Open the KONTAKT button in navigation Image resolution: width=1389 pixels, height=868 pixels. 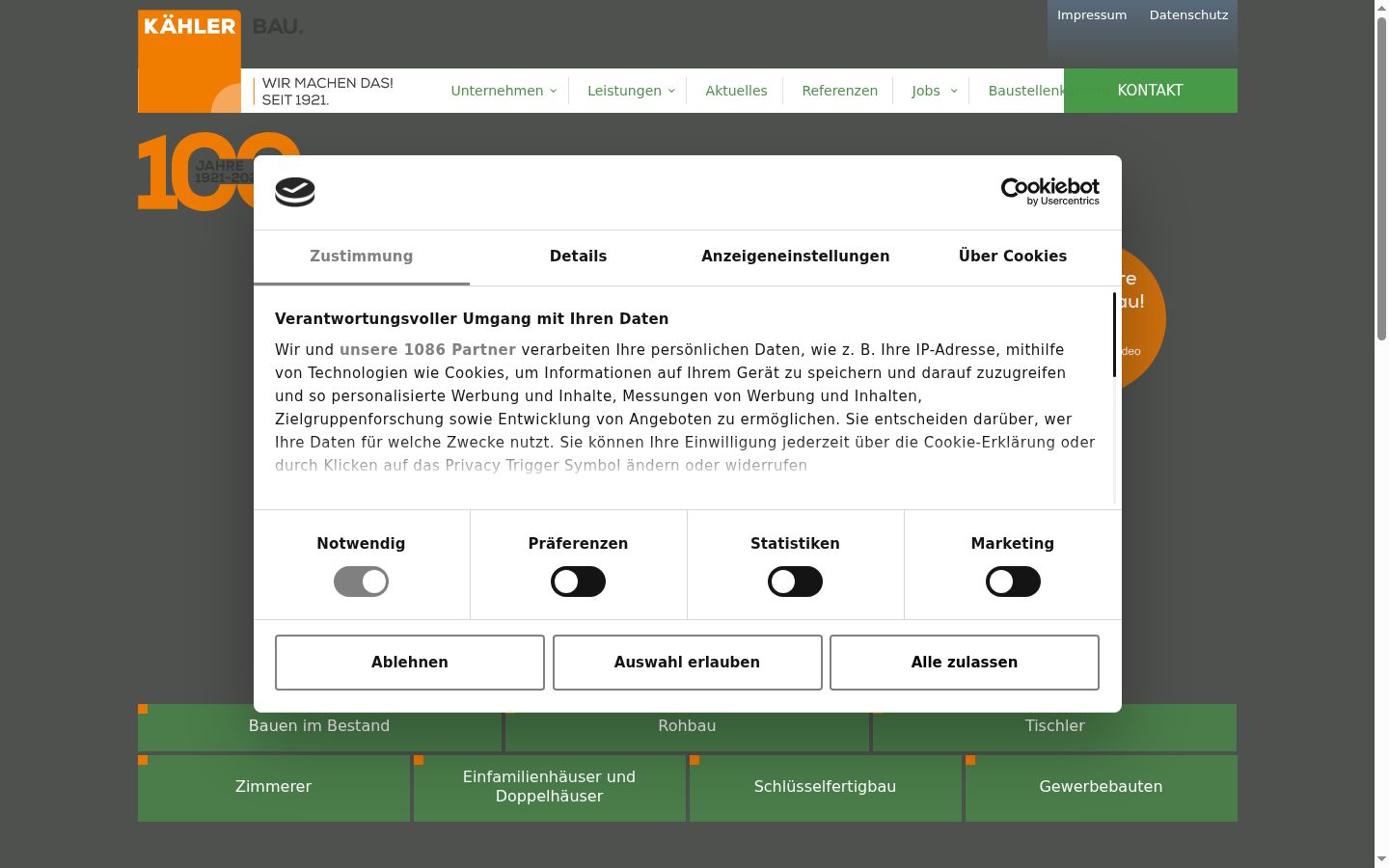click(x=1150, y=91)
